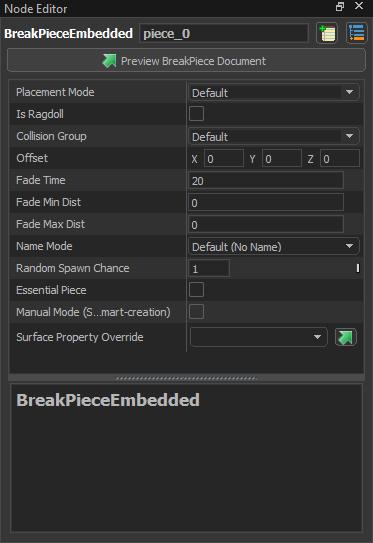Toggle the Manual Mode checkbox
373x543 pixels.
(196, 312)
